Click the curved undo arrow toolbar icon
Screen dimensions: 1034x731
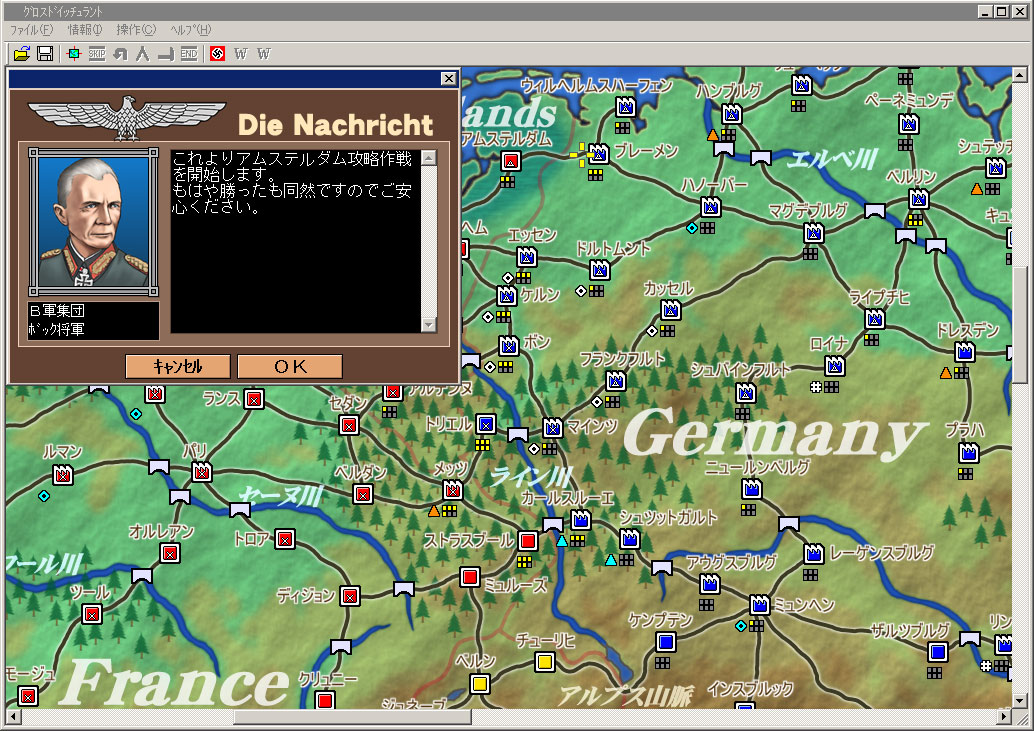[x=120, y=54]
